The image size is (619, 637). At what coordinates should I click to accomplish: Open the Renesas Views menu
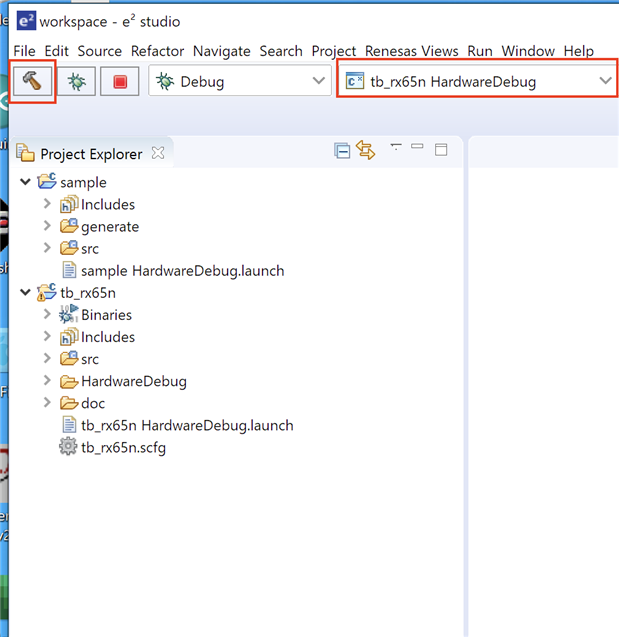click(411, 51)
